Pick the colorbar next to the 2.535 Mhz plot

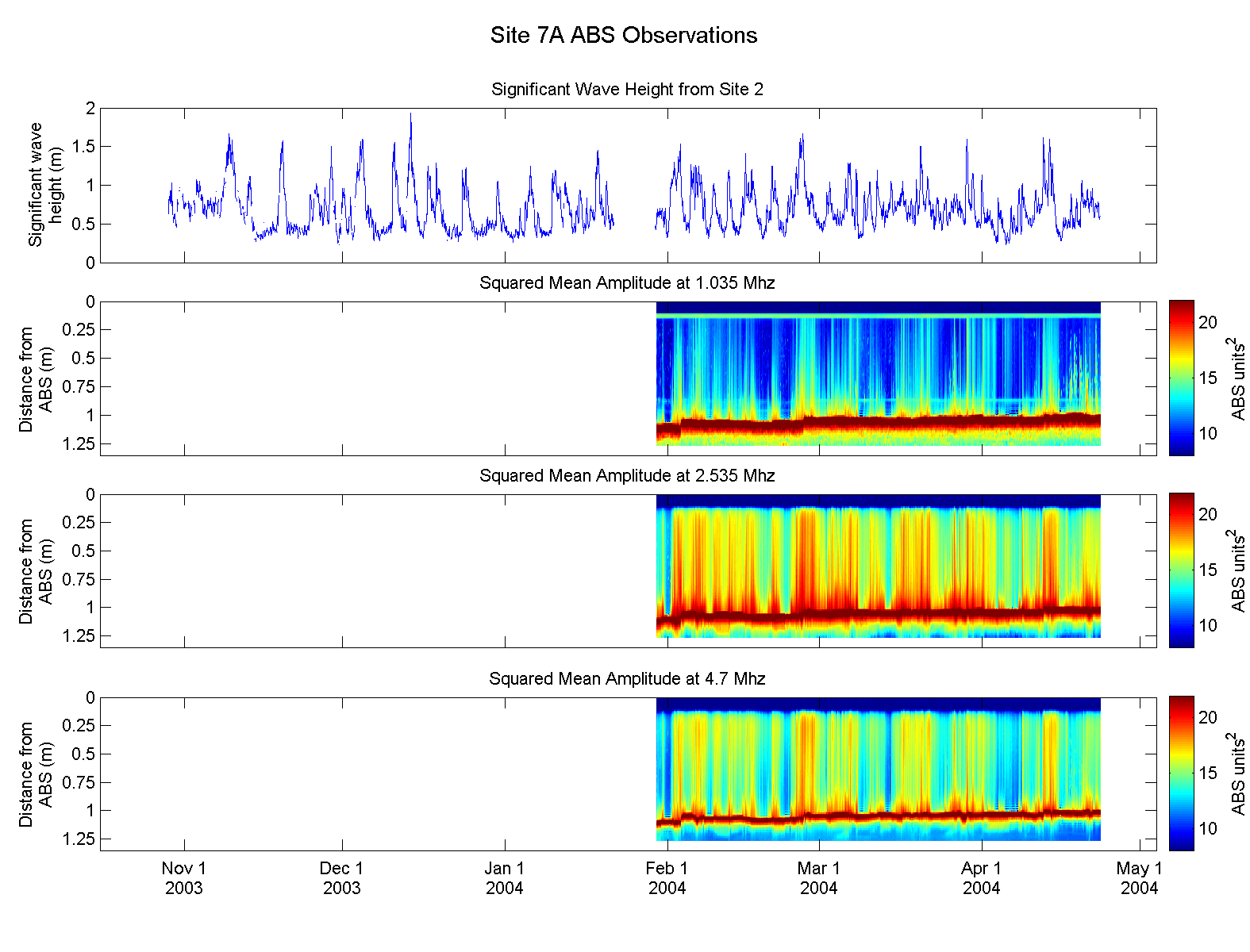[x=1181, y=570]
